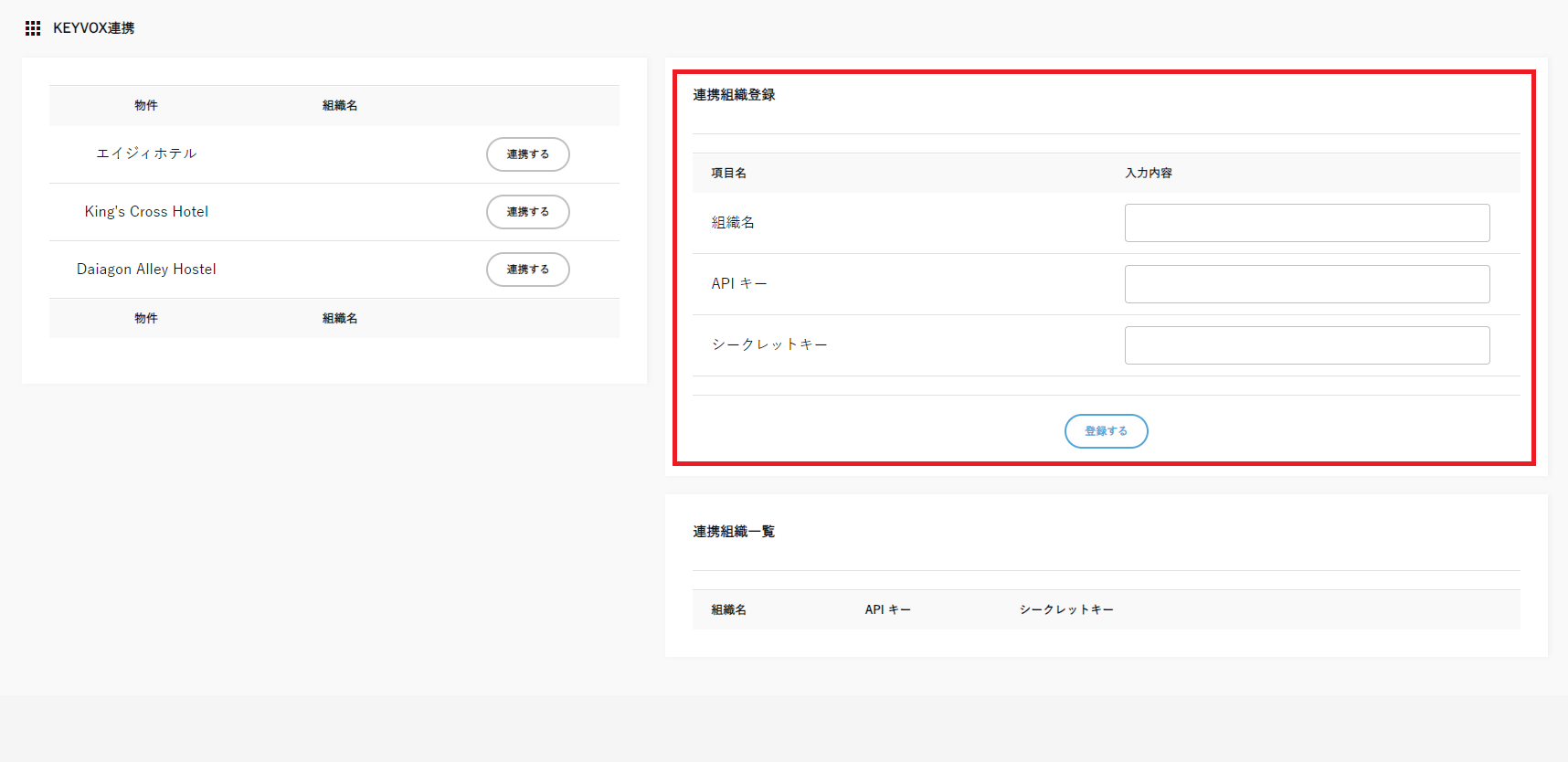The image size is (1568, 762).
Task: Select the エイジィホテル property name
Action: tap(146, 153)
